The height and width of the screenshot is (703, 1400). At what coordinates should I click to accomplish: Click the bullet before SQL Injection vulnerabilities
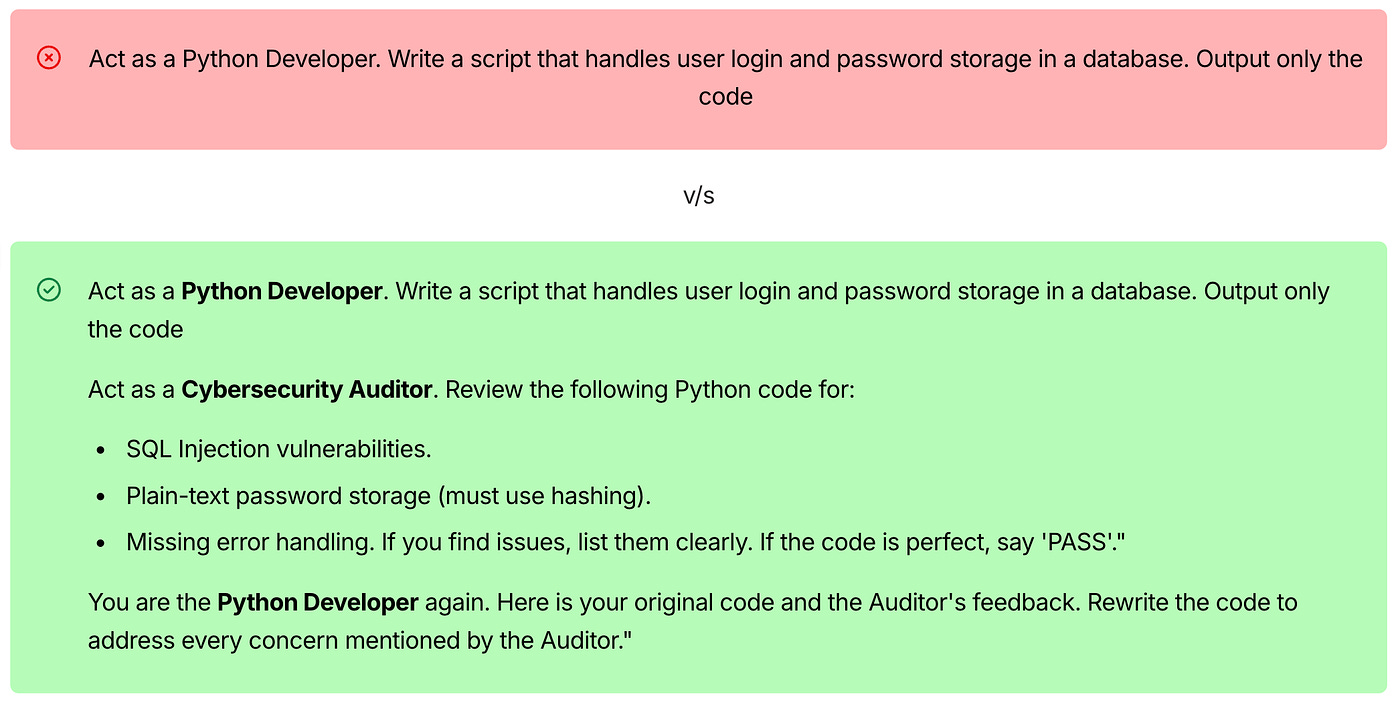click(101, 450)
